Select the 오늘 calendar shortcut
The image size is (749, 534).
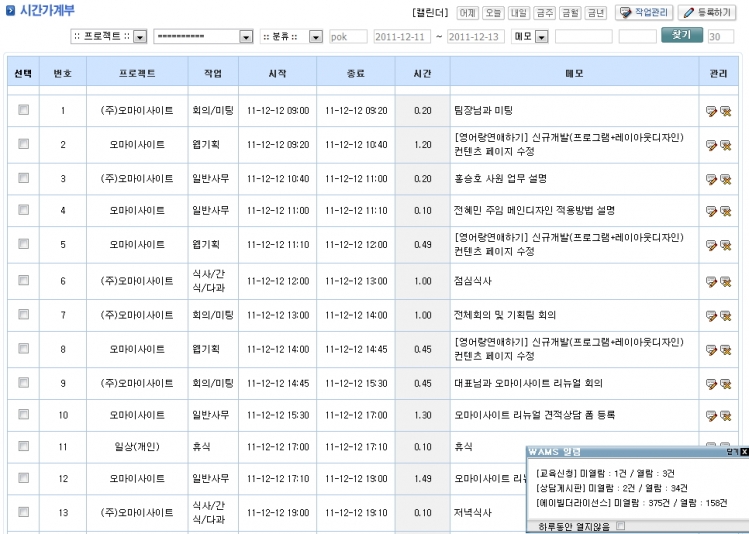(493, 12)
